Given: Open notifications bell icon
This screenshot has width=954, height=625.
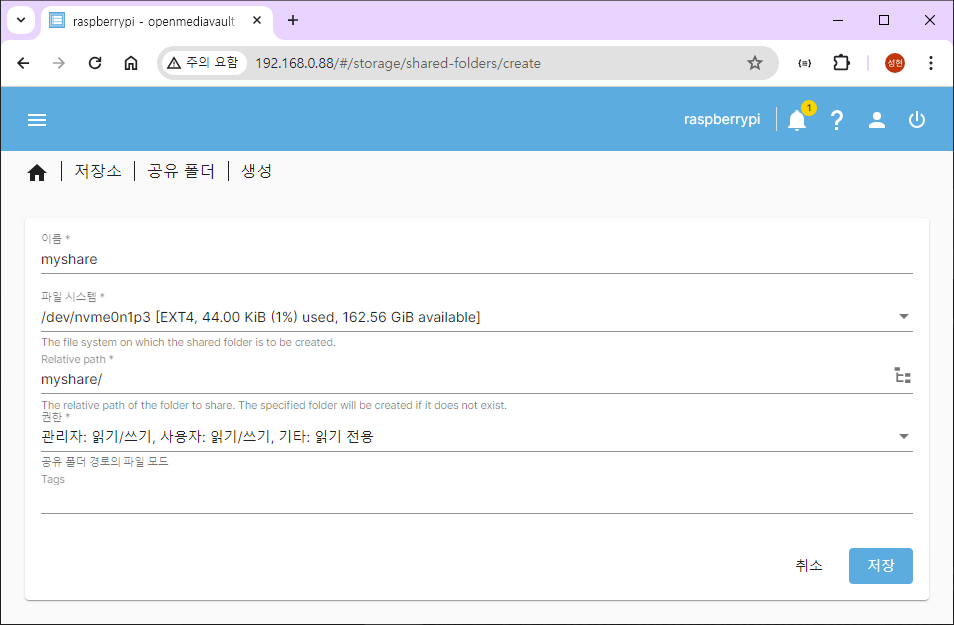Looking at the screenshot, I should [x=797, y=120].
